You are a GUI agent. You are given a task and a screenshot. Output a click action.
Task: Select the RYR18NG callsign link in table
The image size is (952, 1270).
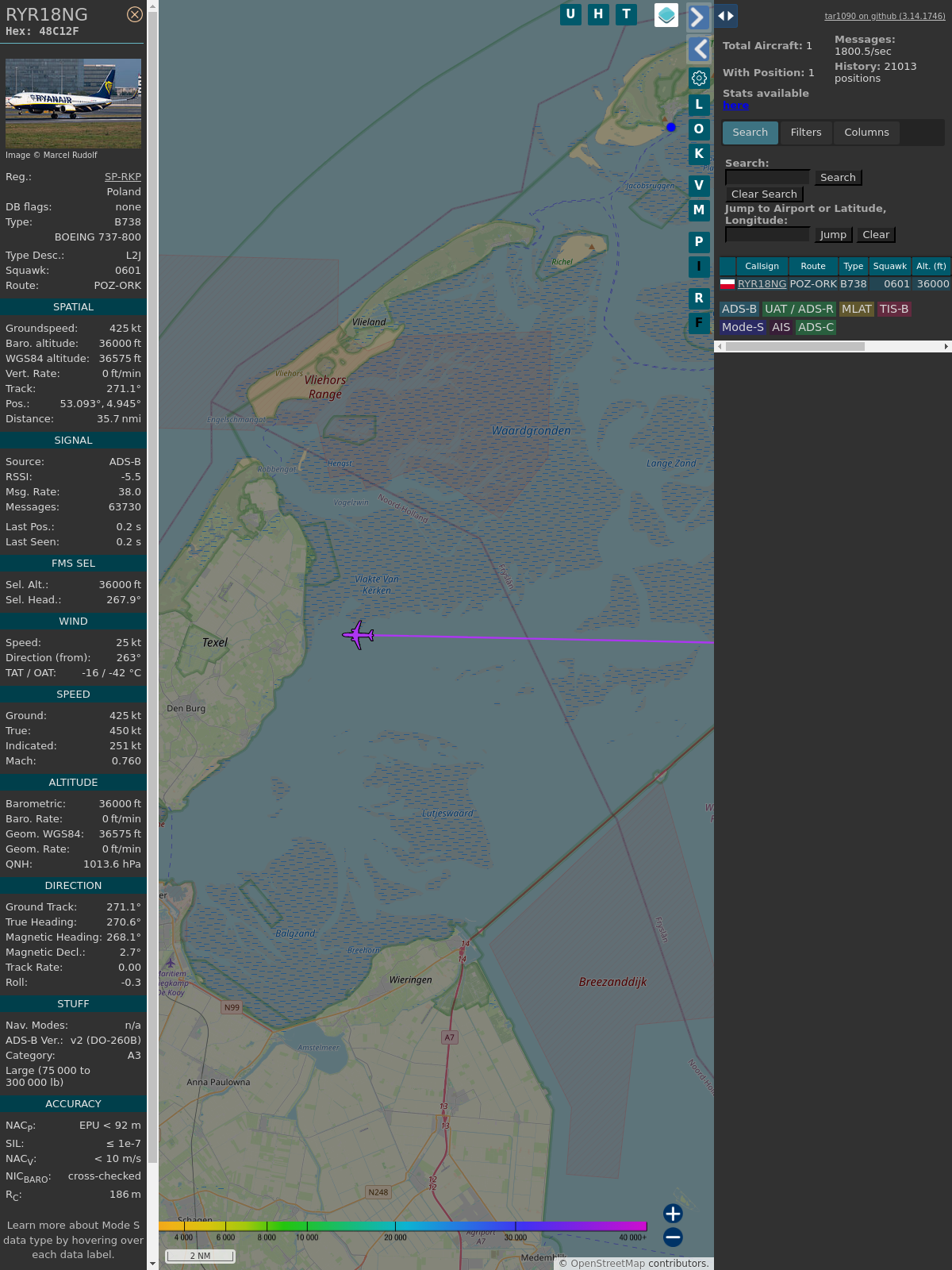click(762, 284)
